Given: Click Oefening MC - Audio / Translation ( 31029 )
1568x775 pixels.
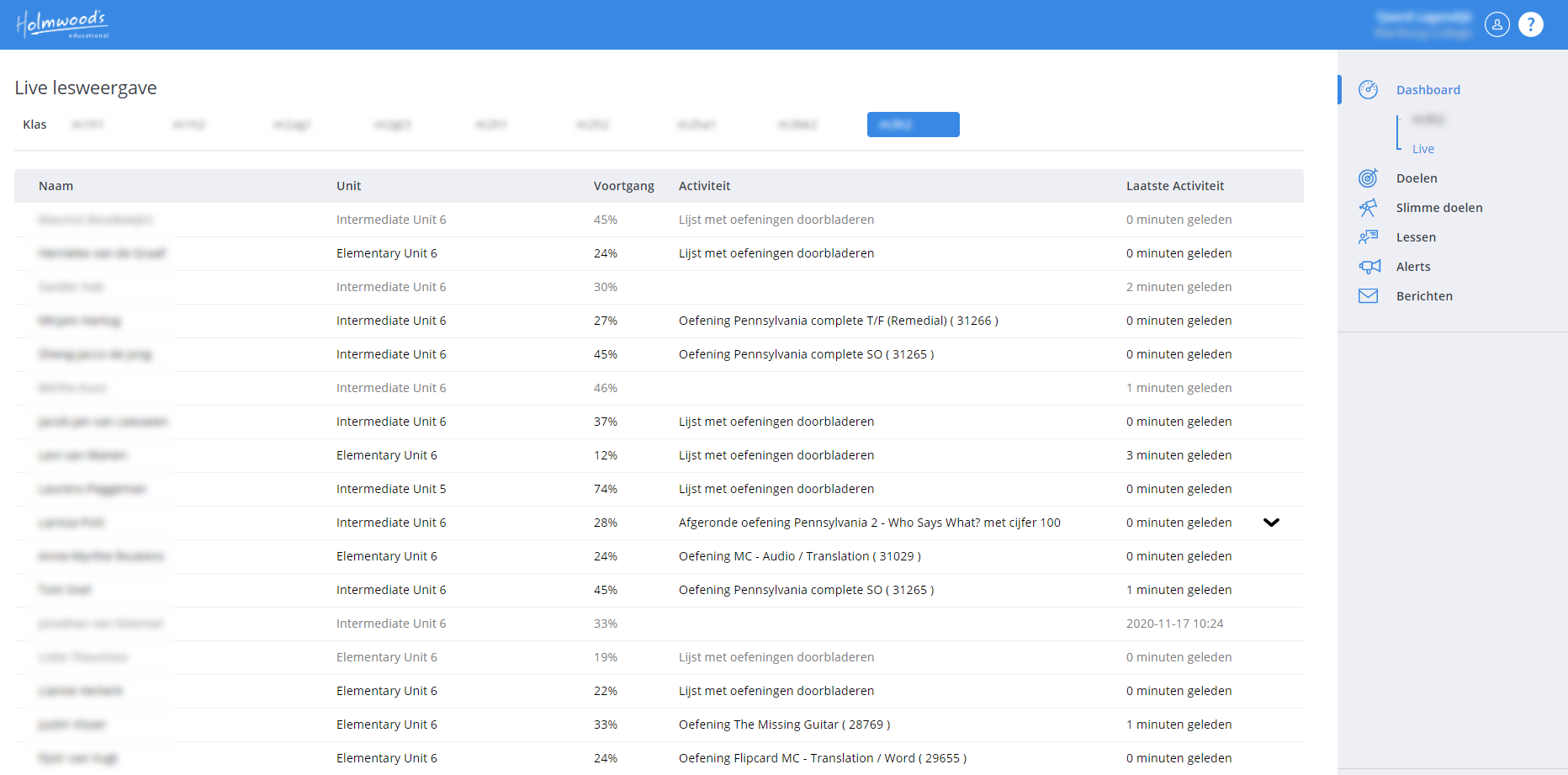Looking at the screenshot, I should 800,556.
